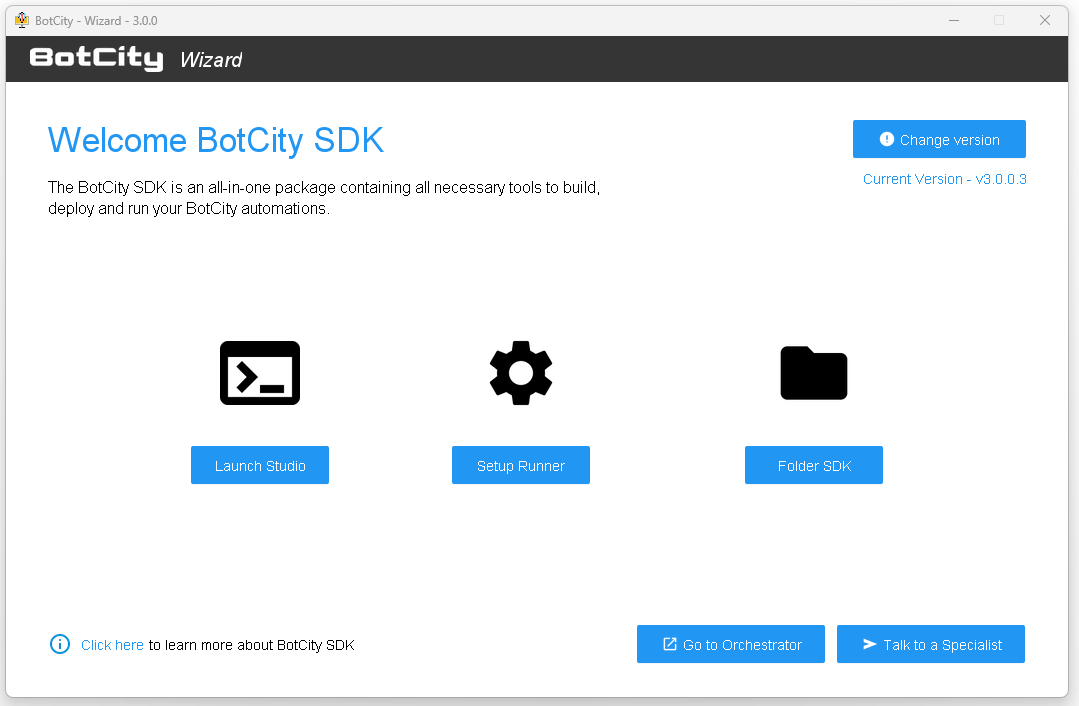Choose the Talk to a Specialist label
The width and height of the screenshot is (1079, 706).
(x=942, y=645)
